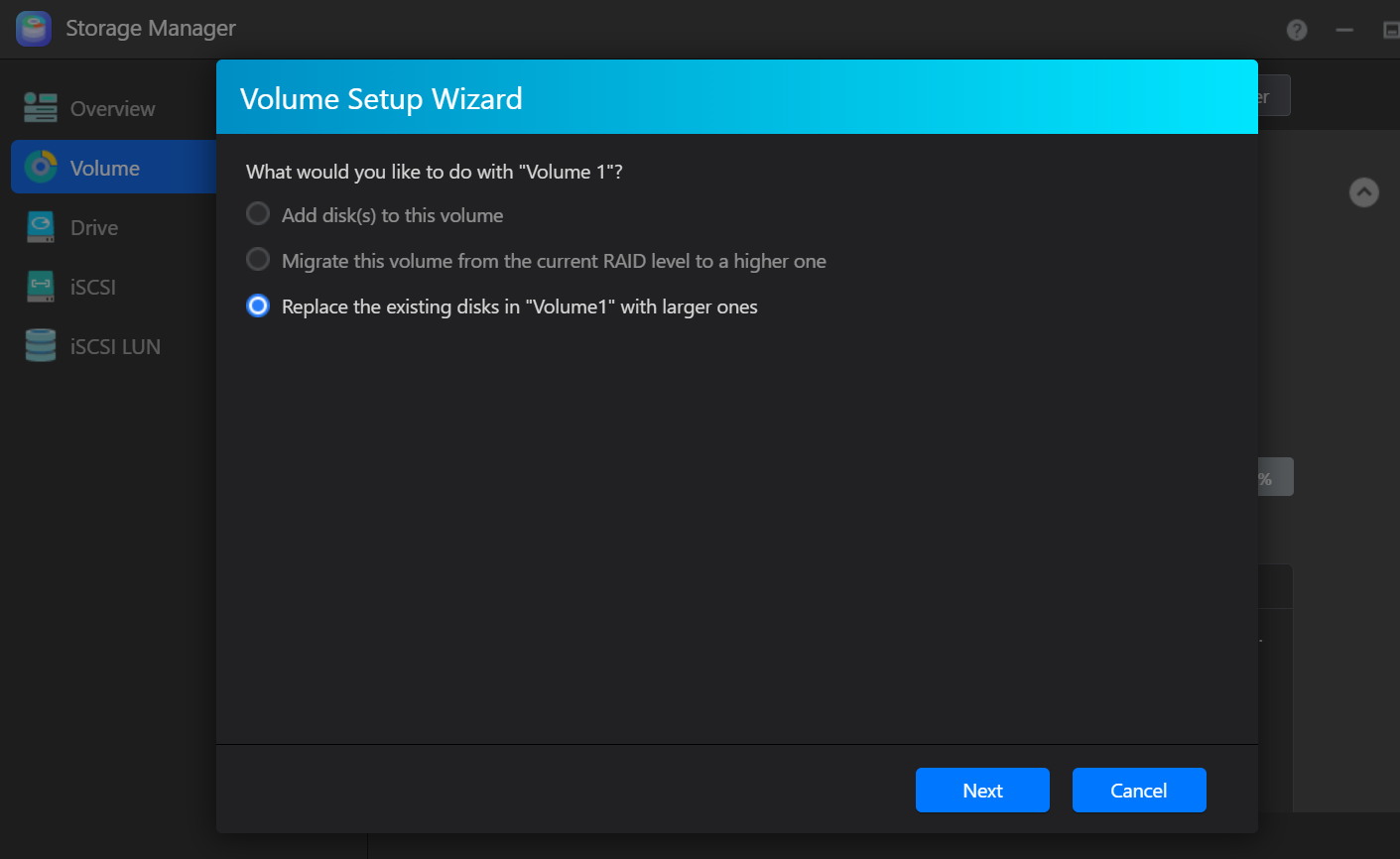Select iSCSI in the sidebar menu
This screenshot has width=1400, height=859.
94,286
